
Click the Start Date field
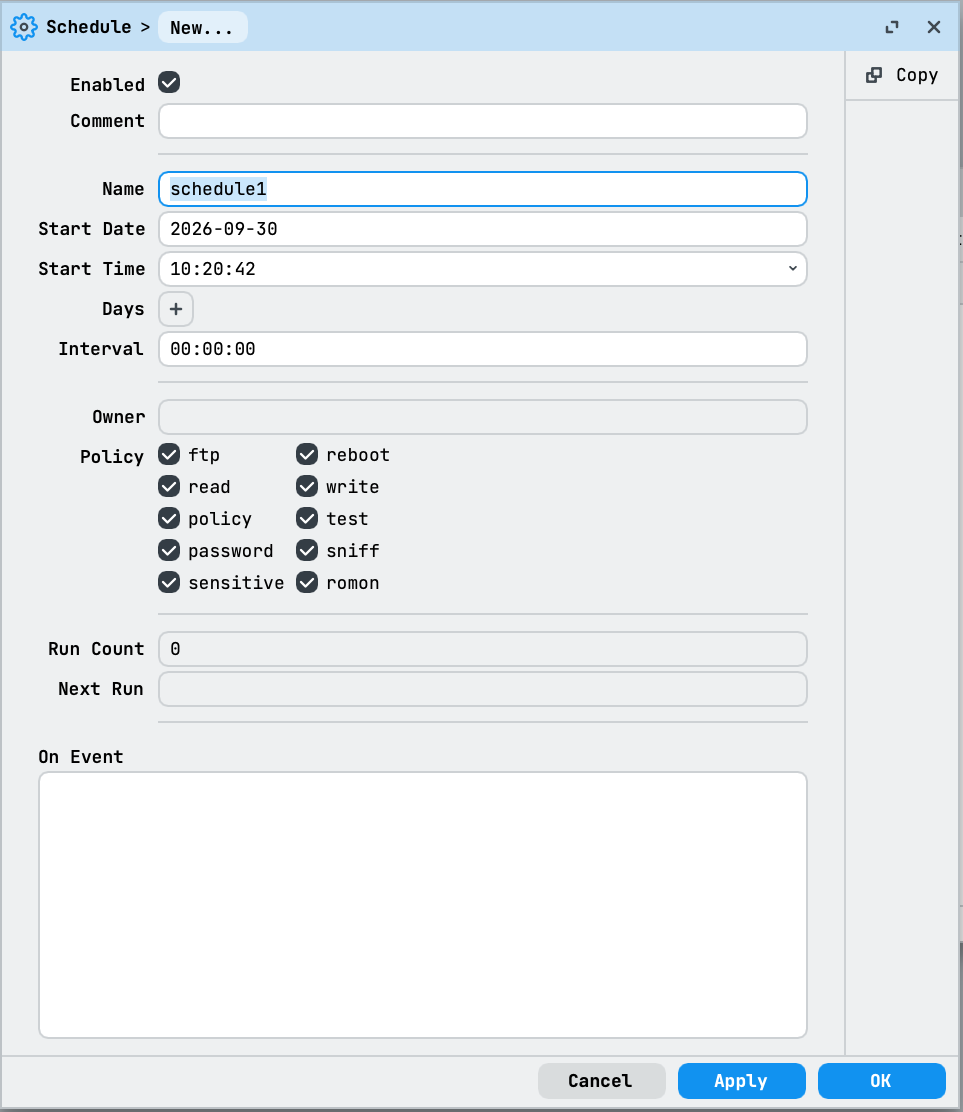[483, 229]
